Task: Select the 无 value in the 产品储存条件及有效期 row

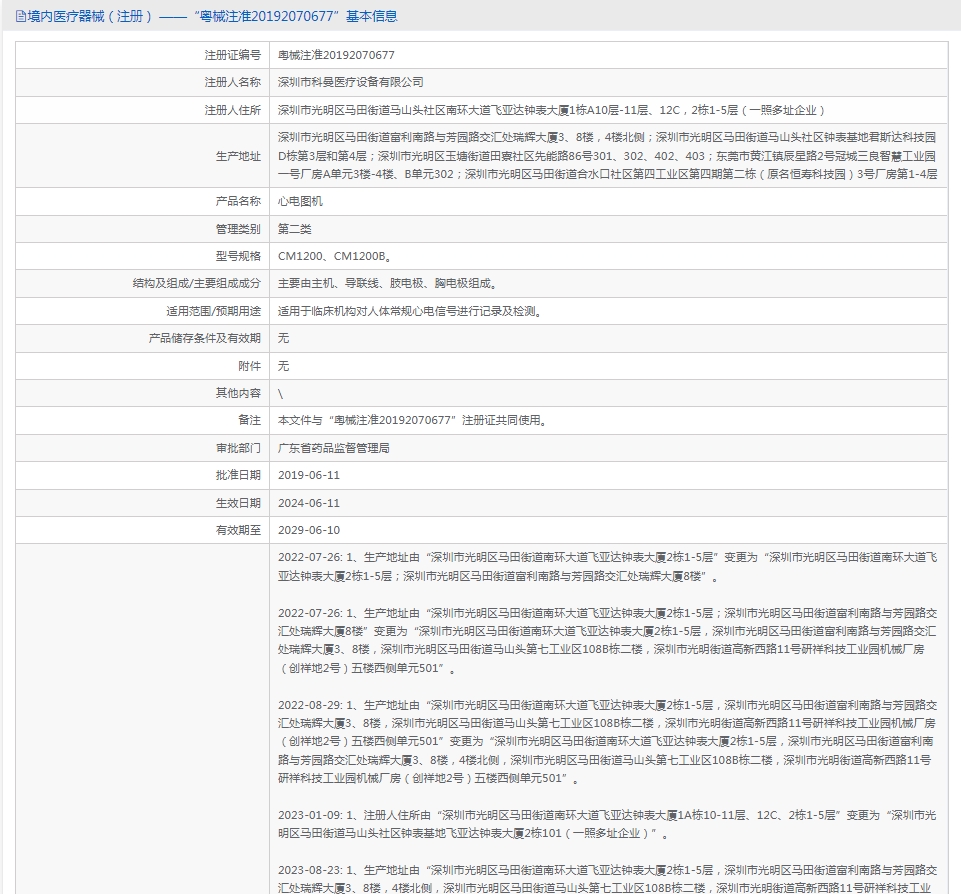Action: point(283,338)
